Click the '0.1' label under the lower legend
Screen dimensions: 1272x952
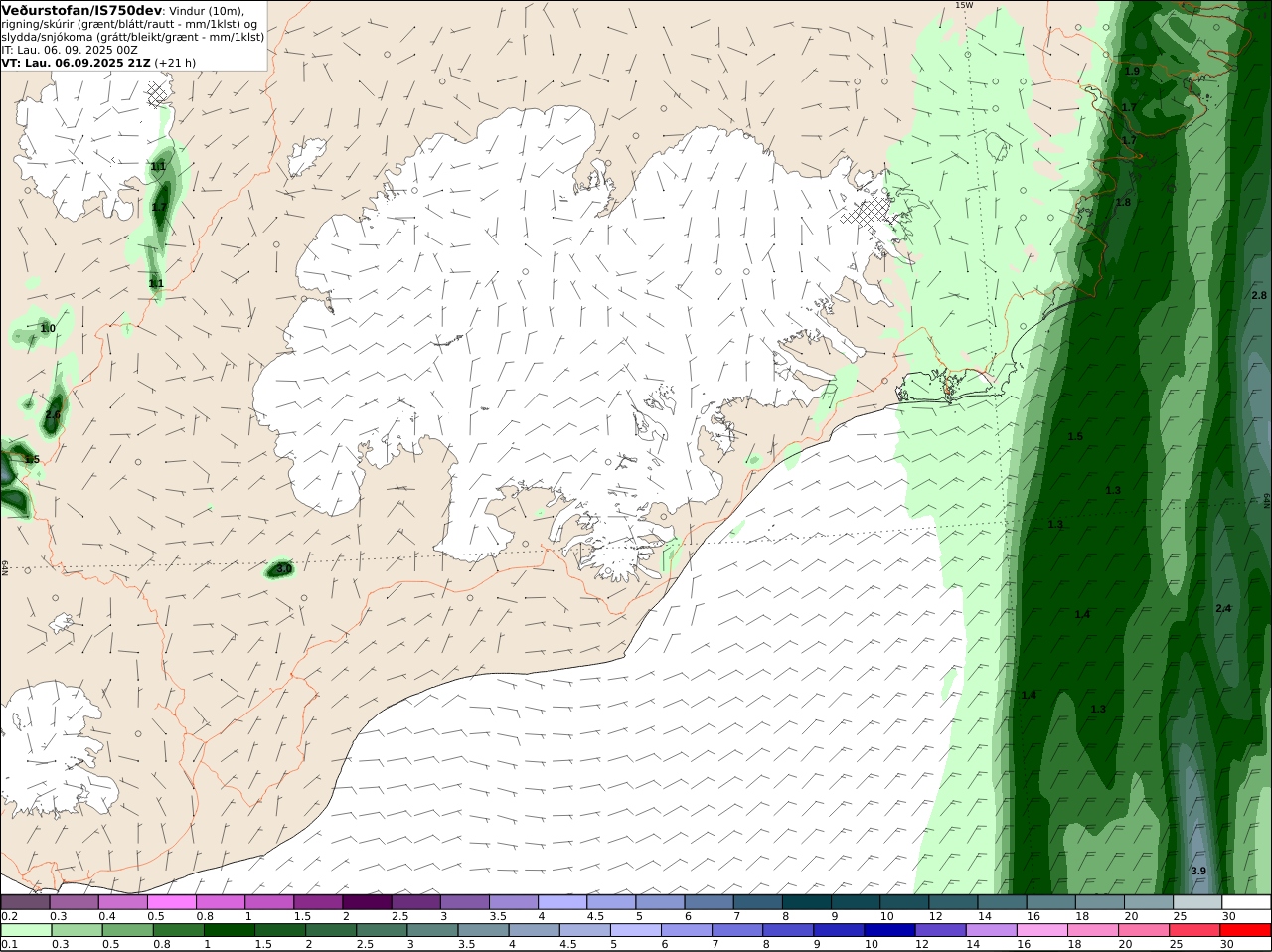tap(10, 944)
